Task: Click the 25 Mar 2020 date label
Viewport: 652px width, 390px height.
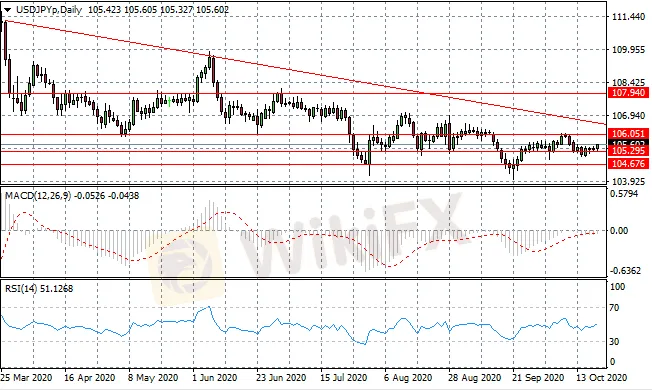Action: (x=27, y=378)
